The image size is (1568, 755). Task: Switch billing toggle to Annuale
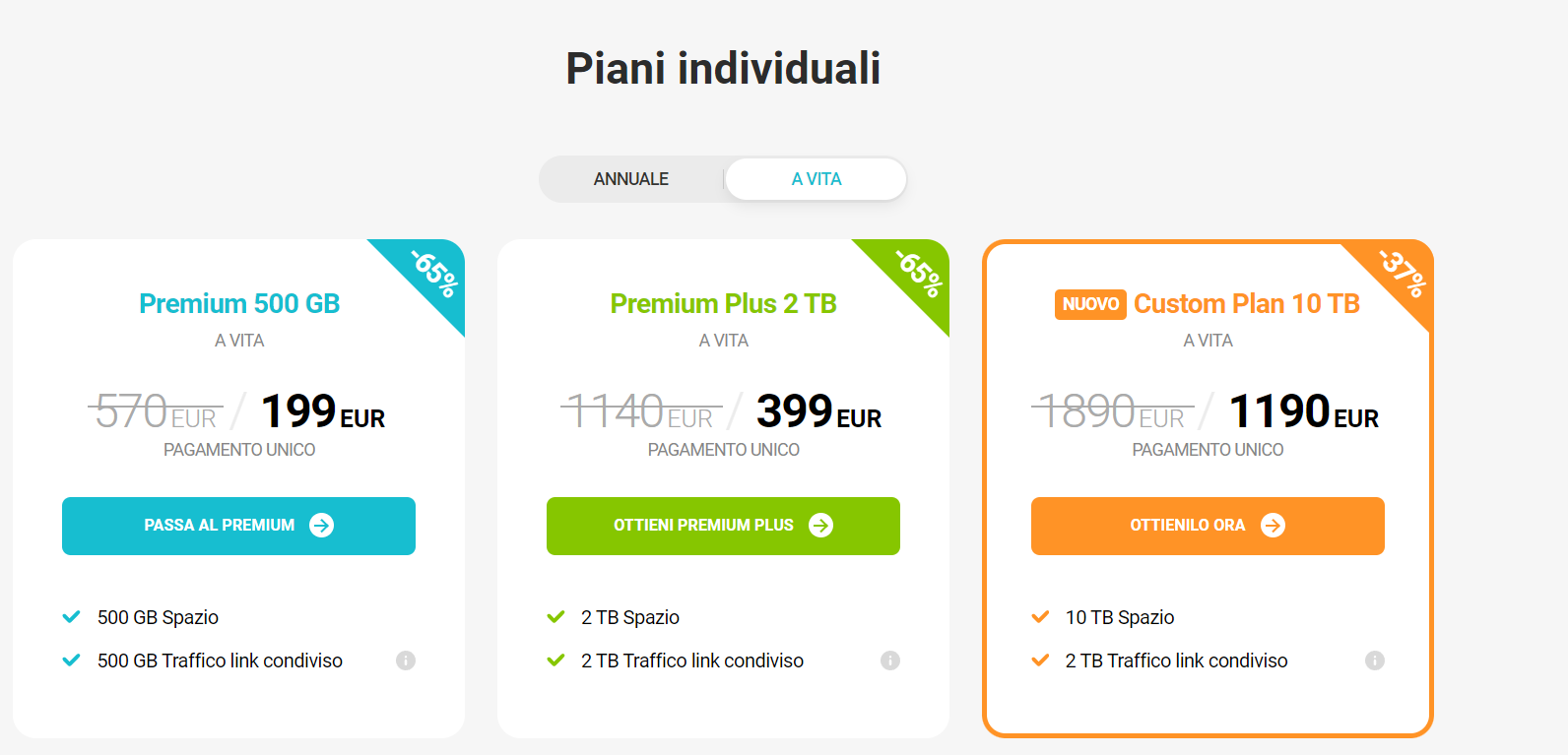click(630, 179)
